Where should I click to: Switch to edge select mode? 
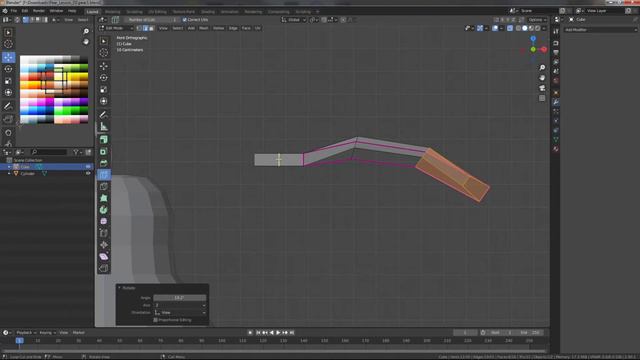coord(145,28)
